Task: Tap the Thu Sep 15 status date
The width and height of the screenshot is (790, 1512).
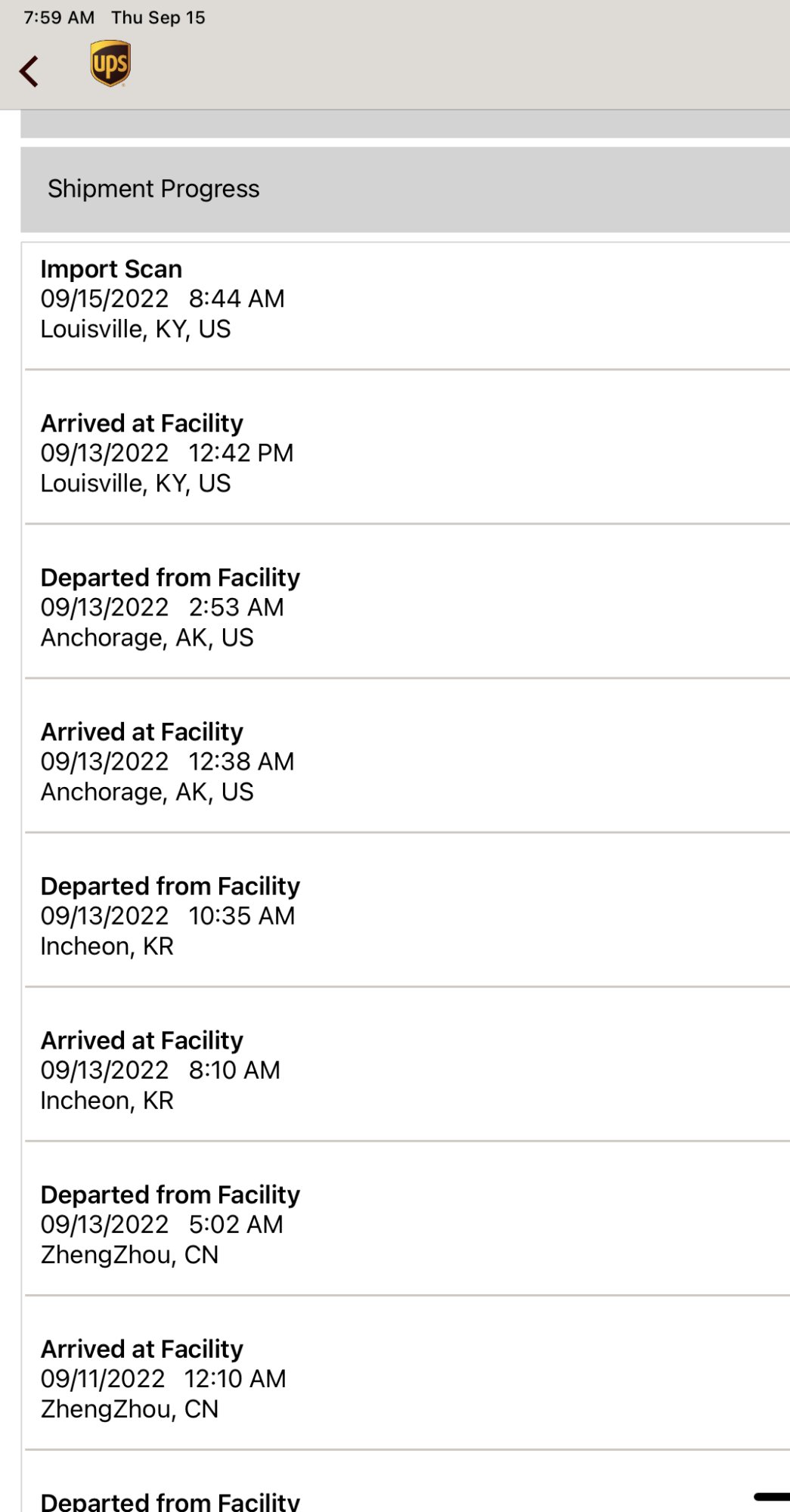Action: pyautogui.click(x=158, y=17)
